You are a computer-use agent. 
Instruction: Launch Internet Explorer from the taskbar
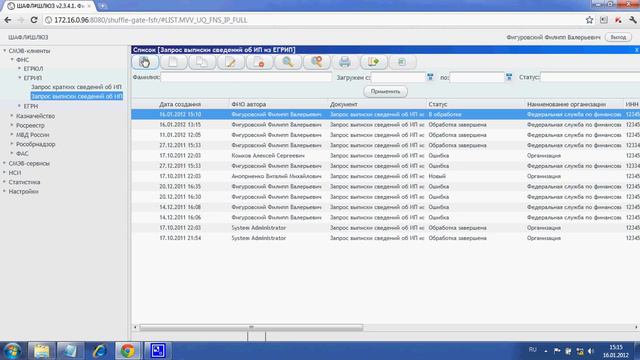(x=99, y=351)
